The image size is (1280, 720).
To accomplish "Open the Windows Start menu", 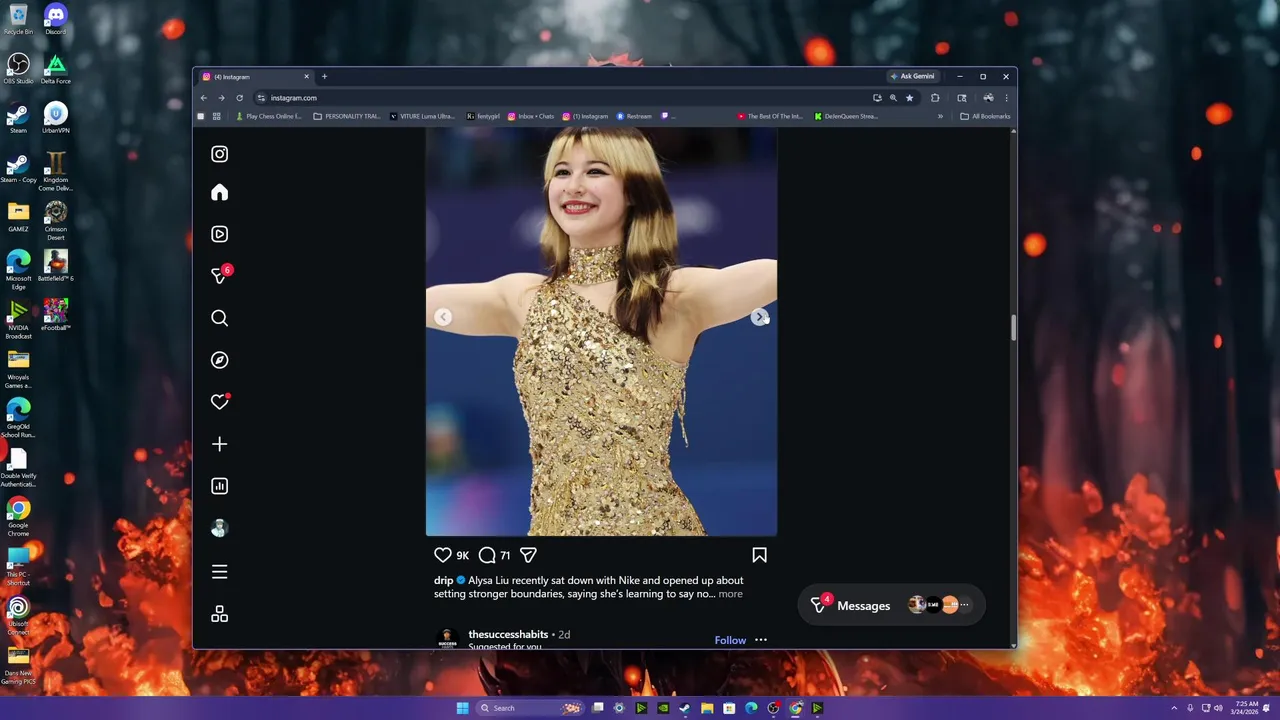I will pyautogui.click(x=462, y=708).
